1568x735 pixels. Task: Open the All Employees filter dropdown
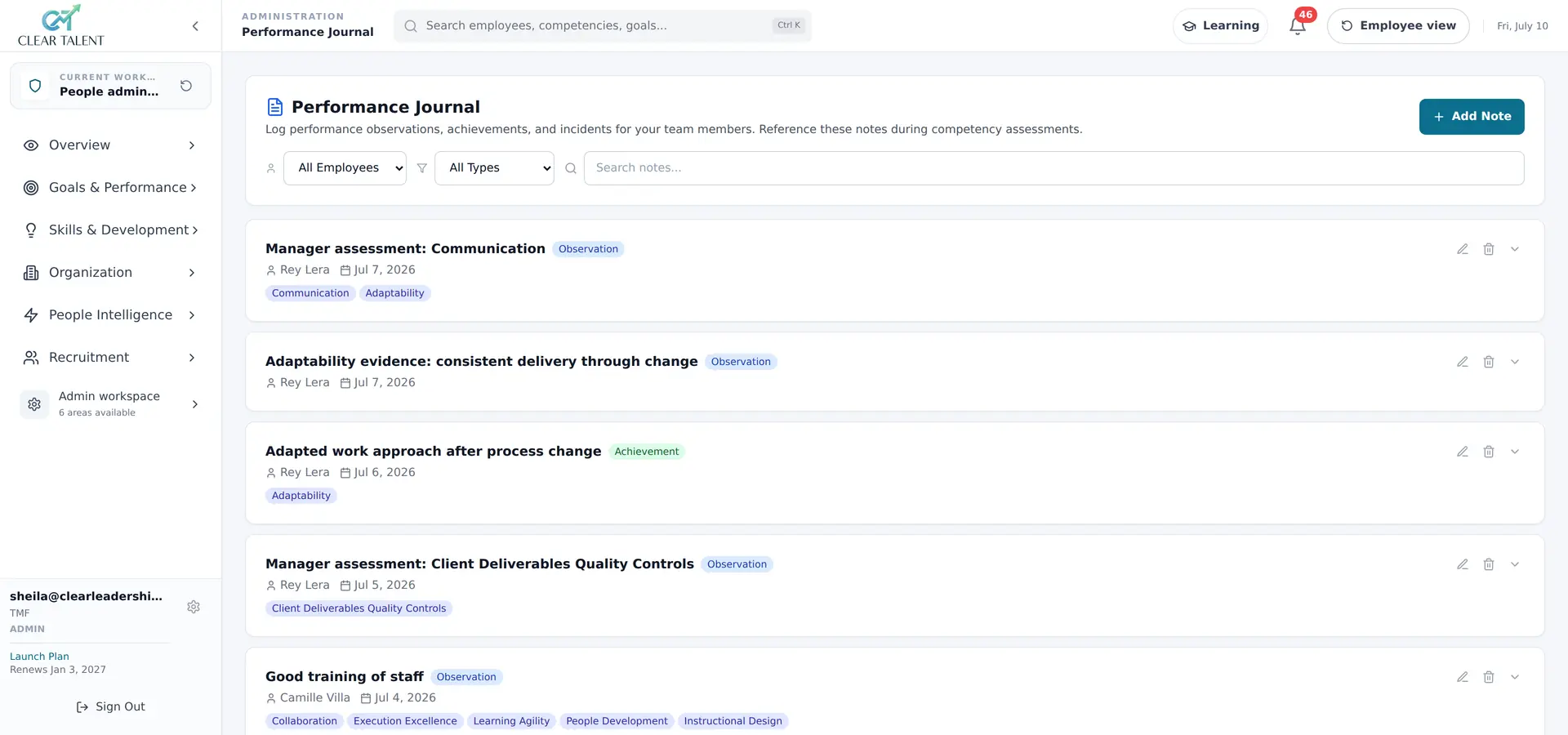(x=345, y=168)
